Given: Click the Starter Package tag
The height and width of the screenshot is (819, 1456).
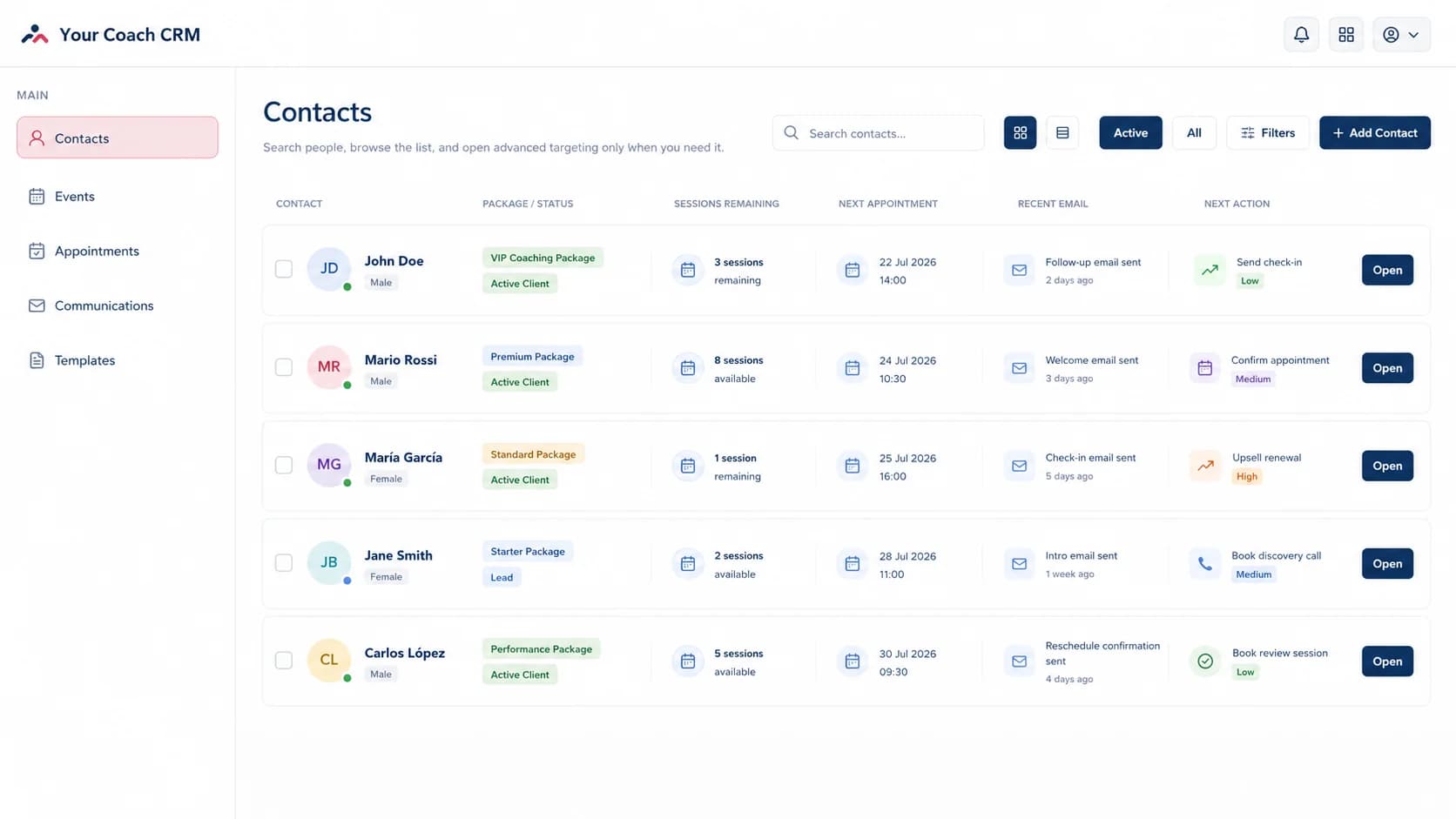Looking at the screenshot, I should tap(528, 552).
